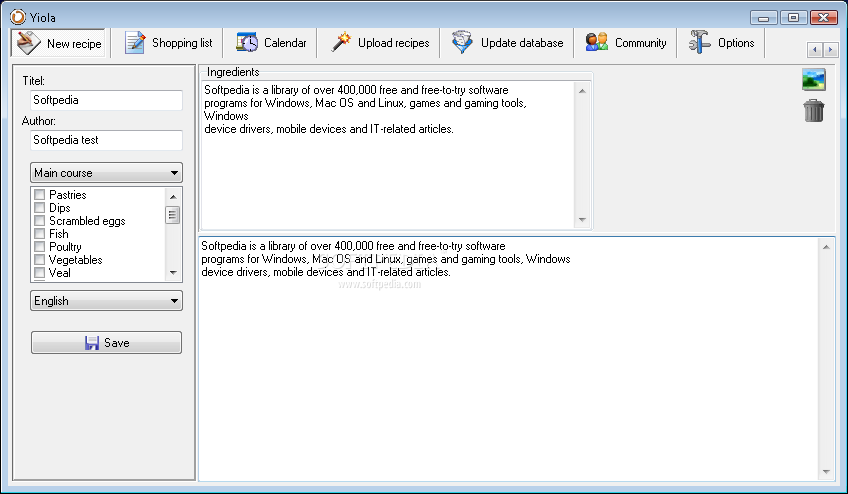Click the Save button
Viewport: 848px width, 494px height.
pos(107,342)
